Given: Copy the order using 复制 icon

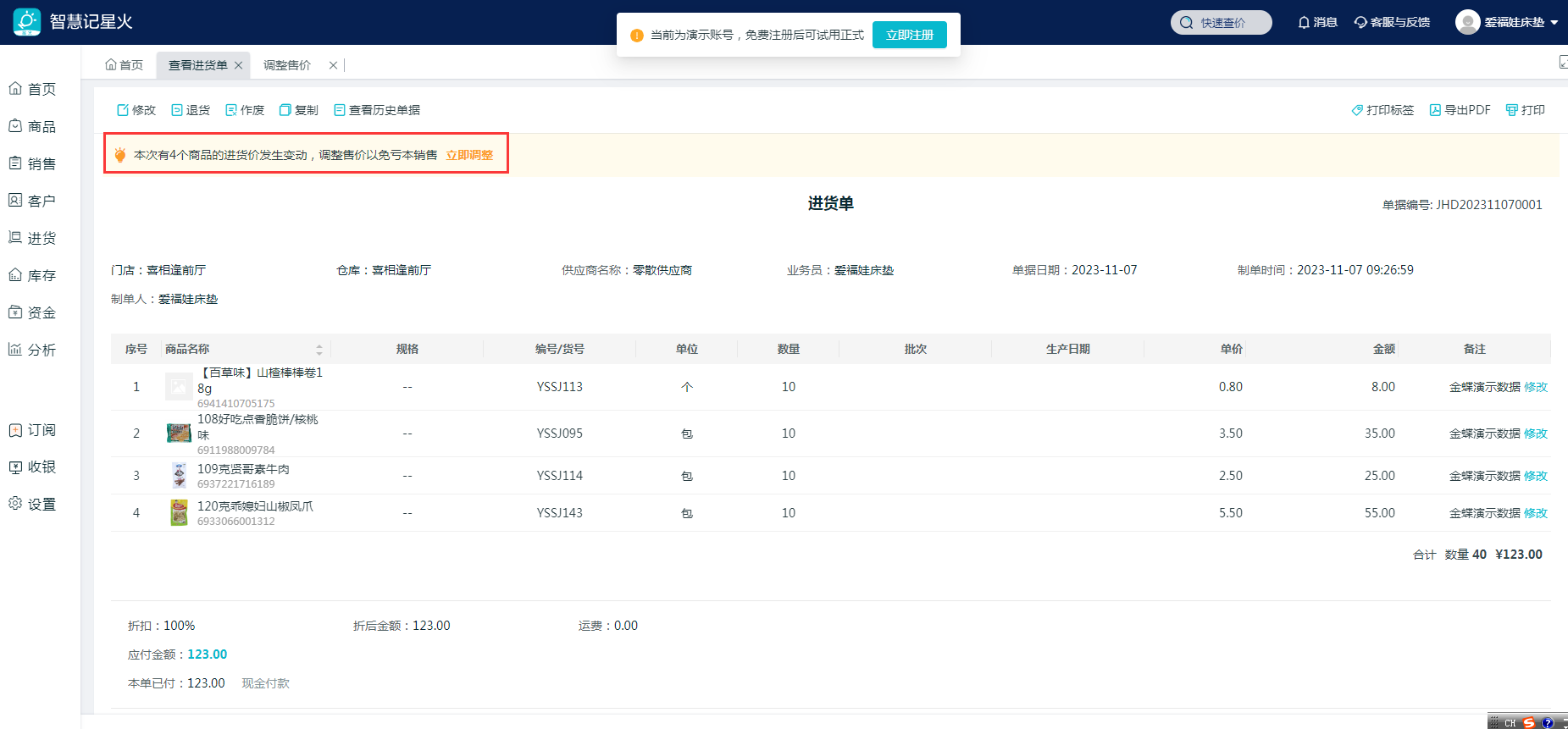Looking at the screenshot, I should point(285,110).
